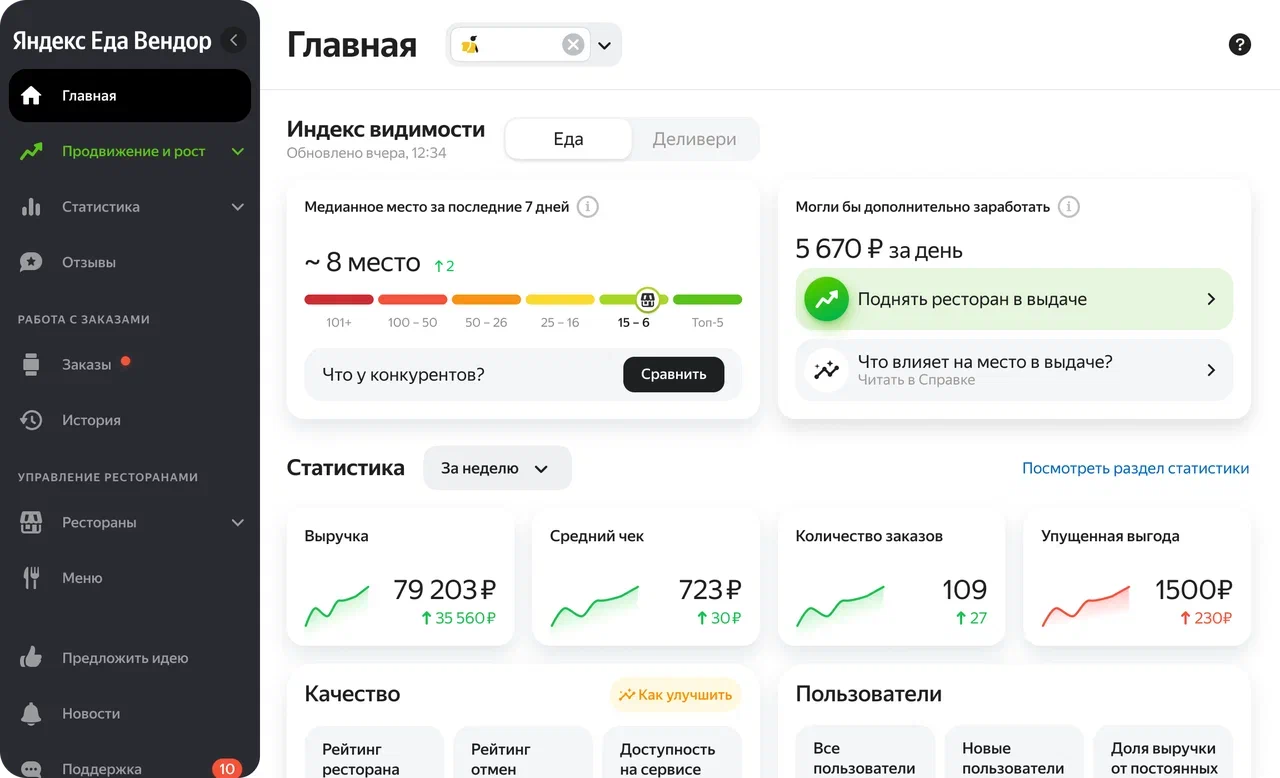Clear the selected restaurant with X icon
The width and height of the screenshot is (1280, 778).
[x=573, y=45]
